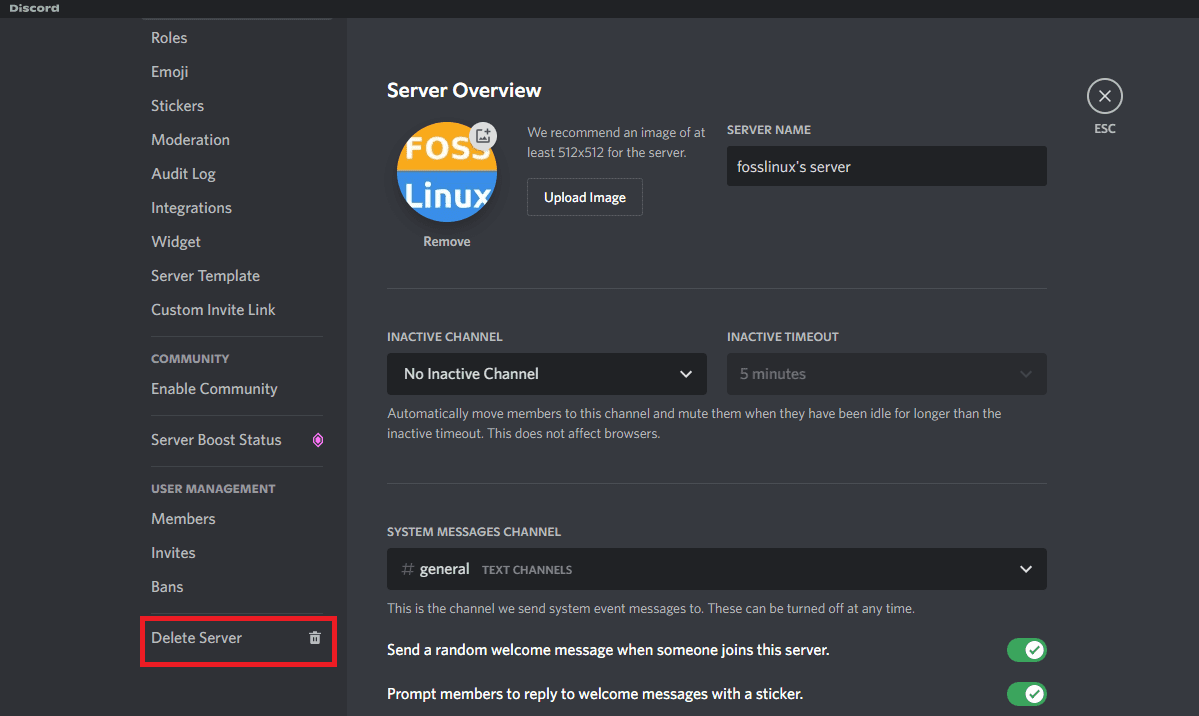Click the pink Server Boost gem icon
Viewport: 1199px width, 716px height.
[317, 440]
